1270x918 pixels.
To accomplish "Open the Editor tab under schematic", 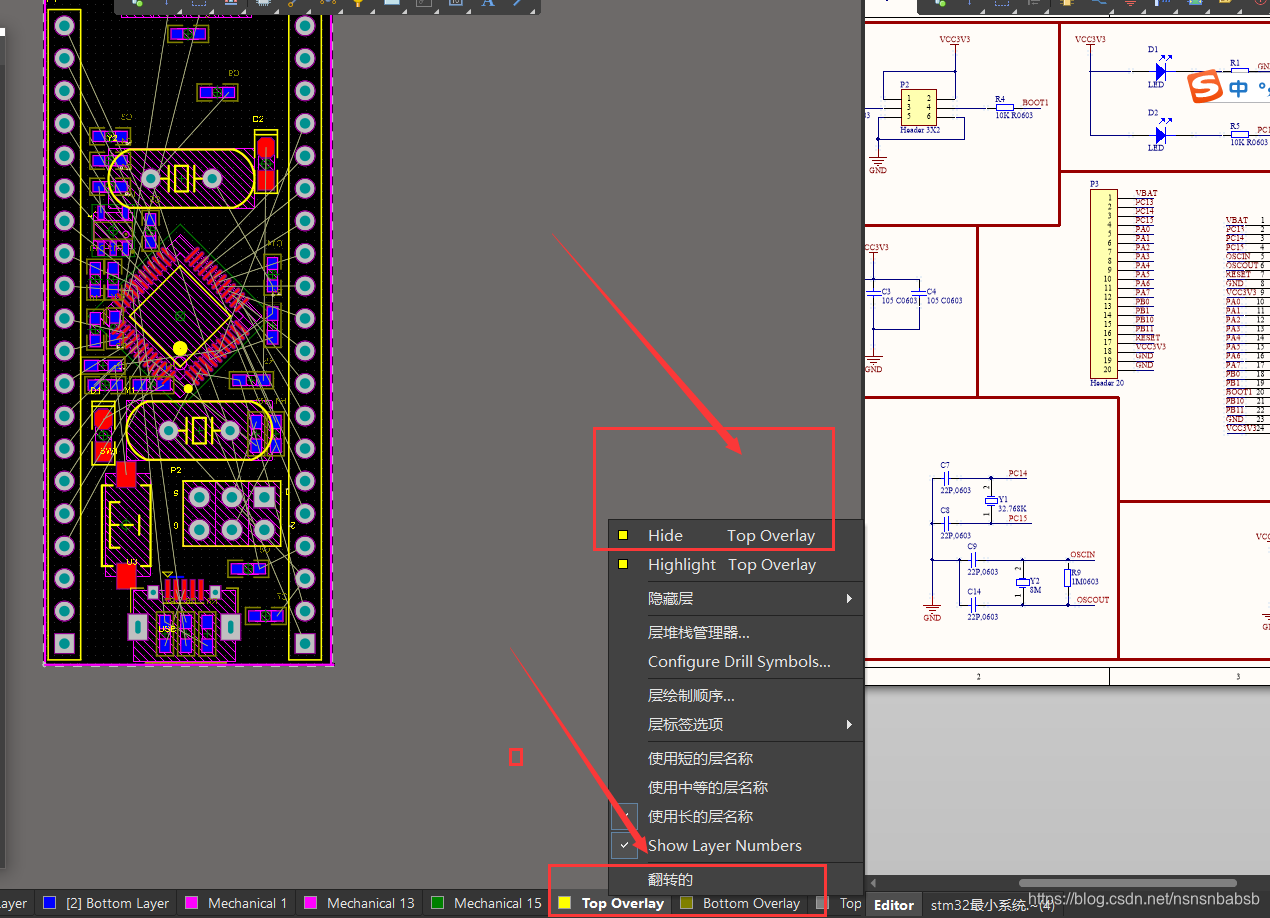I will 894,905.
